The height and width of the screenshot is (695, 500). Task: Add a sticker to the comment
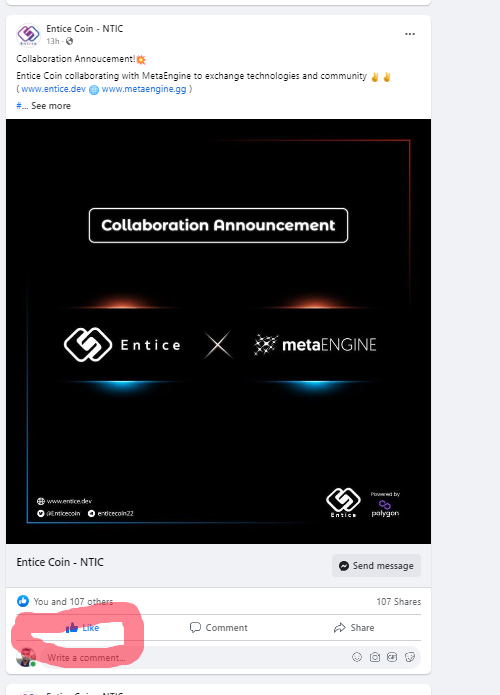point(410,657)
